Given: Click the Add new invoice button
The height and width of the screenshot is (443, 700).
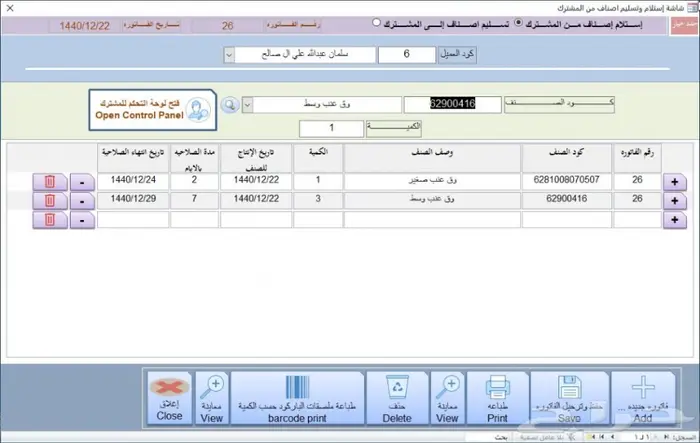Looking at the screenshot, I should point(643,398).
